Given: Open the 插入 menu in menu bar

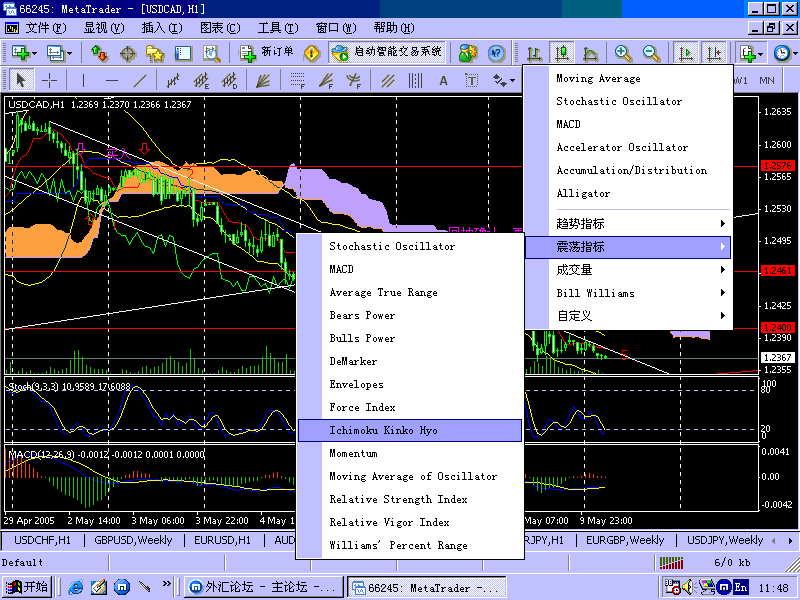Looking at the screenshot, I should (160, 27).
